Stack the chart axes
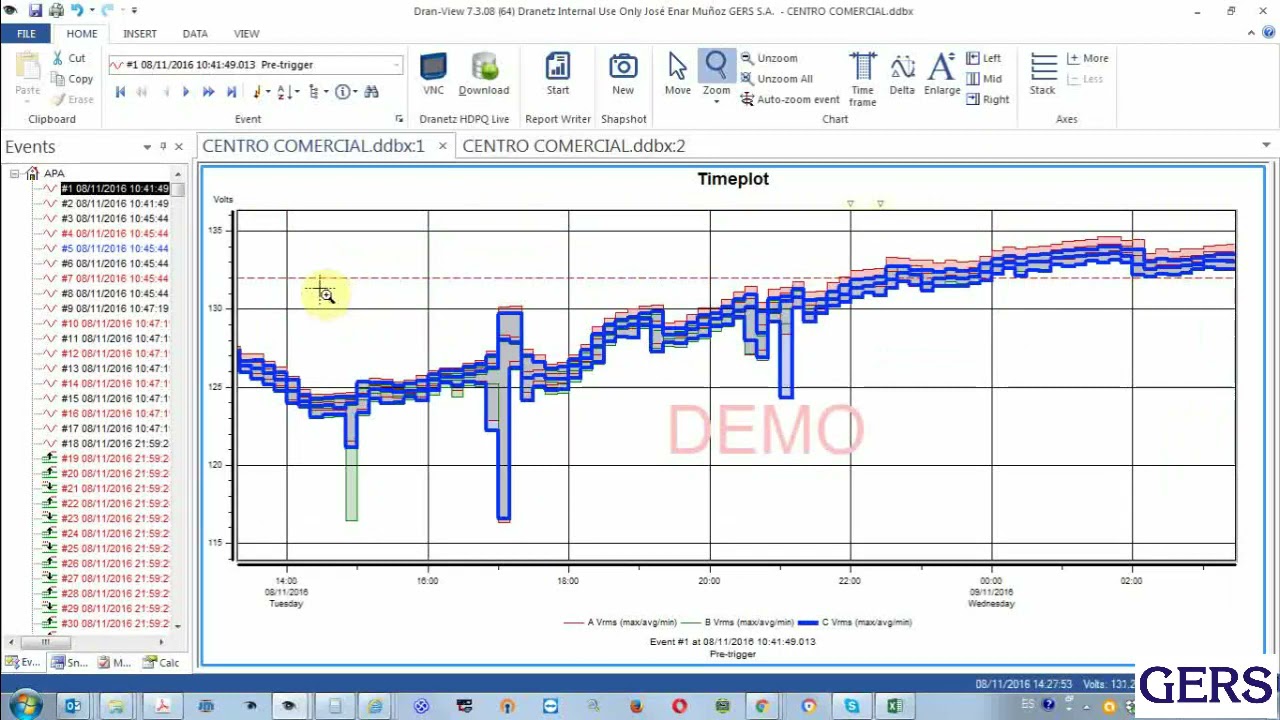This screenshot has height=720, width=1280. 1043,74
